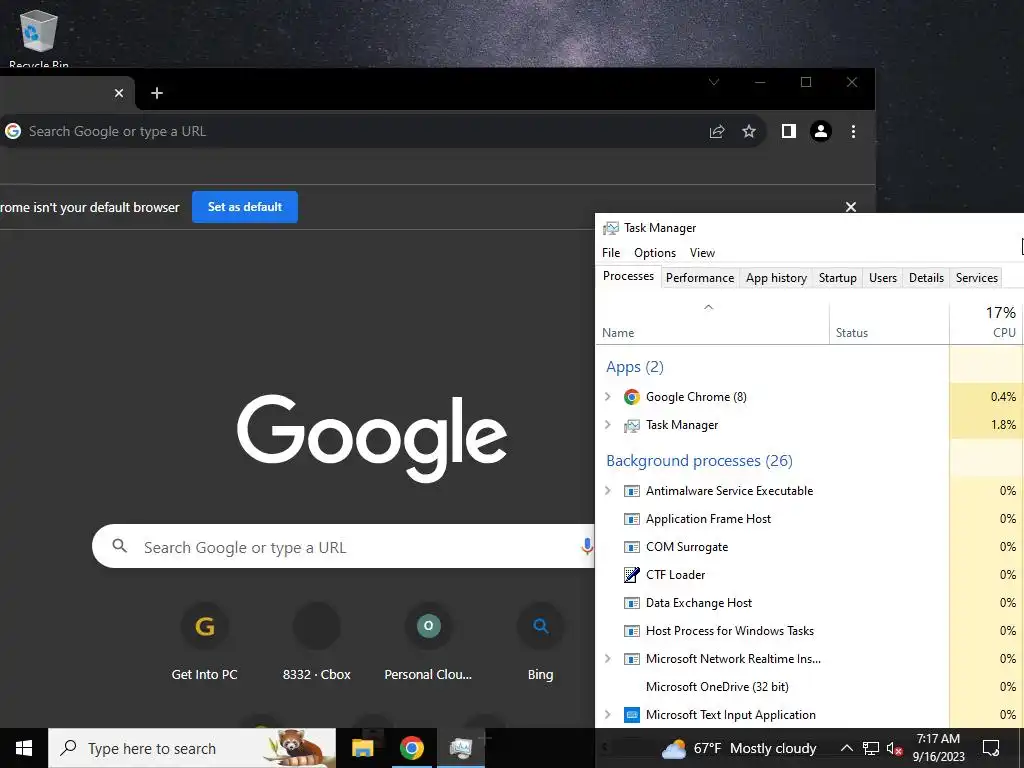Select Google Chrome icon in process list

coord(632,396)
